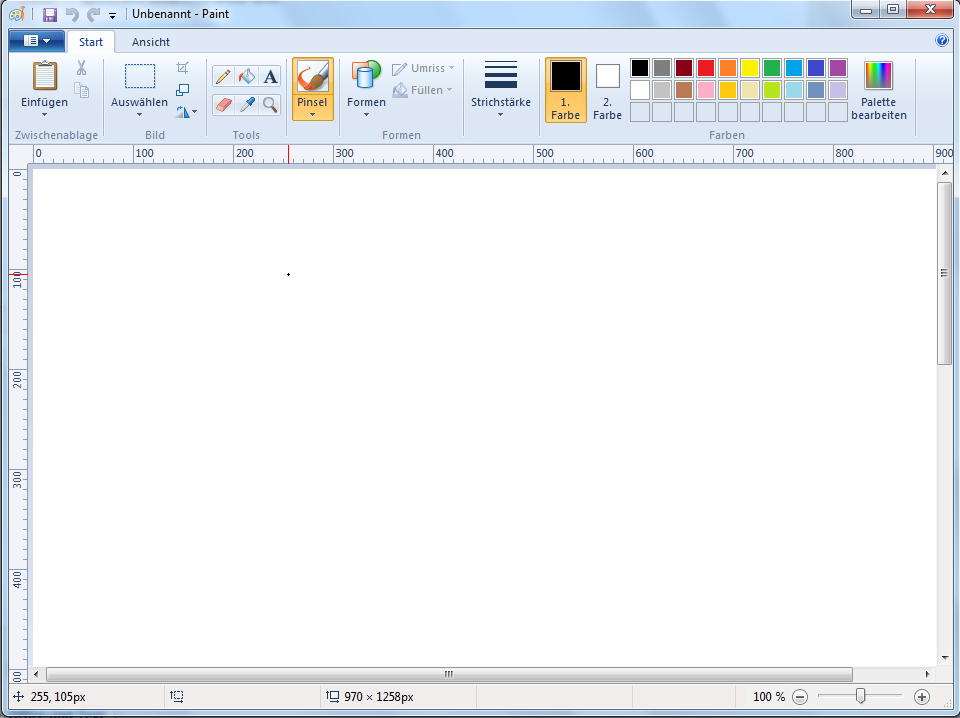Click the Redo arrow in title bar
The width and height of the screenshot is (960, 718).
coord(93,14)
